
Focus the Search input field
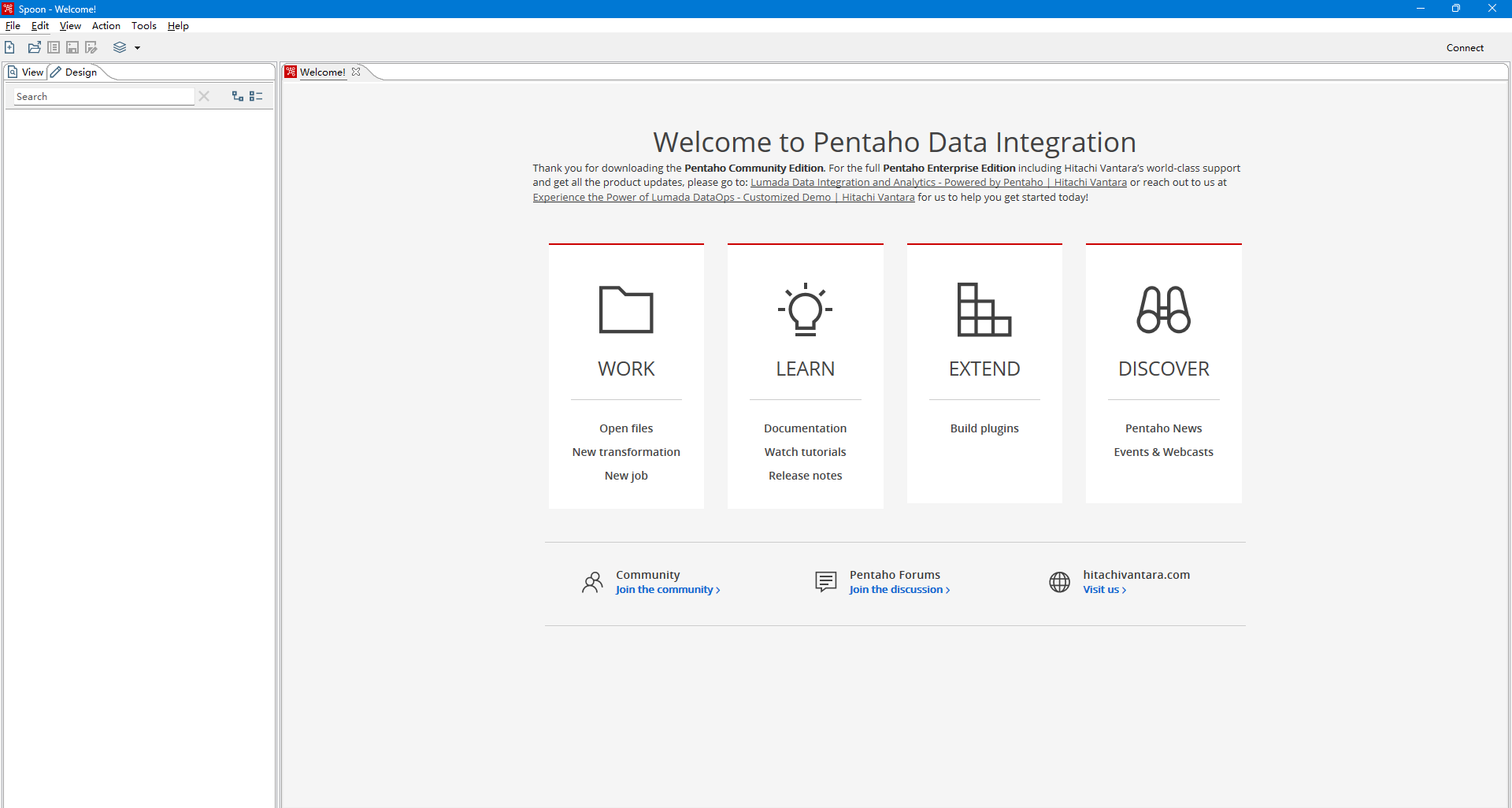[x=103, y=96]
